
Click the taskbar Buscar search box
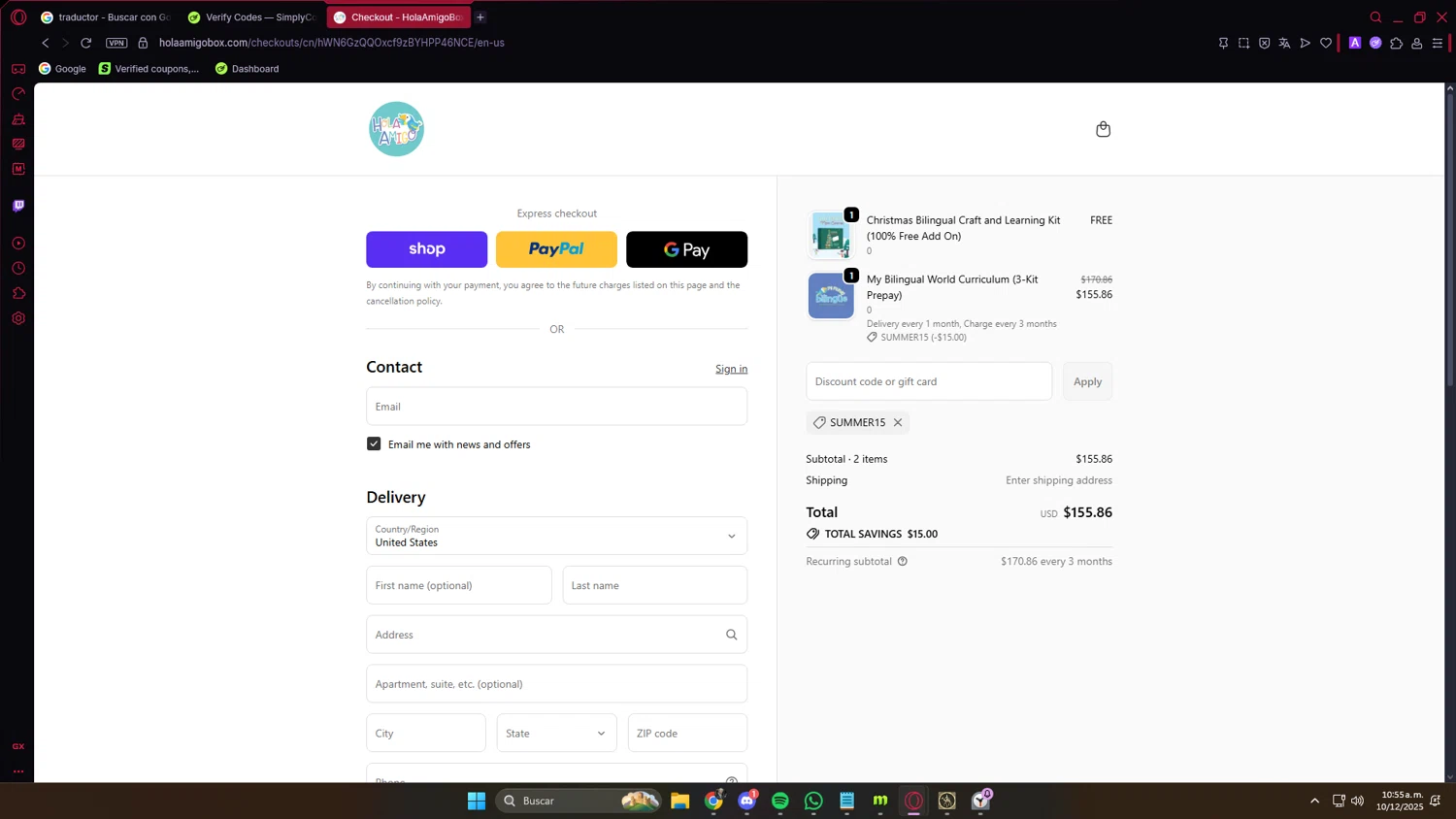(579, 801)
